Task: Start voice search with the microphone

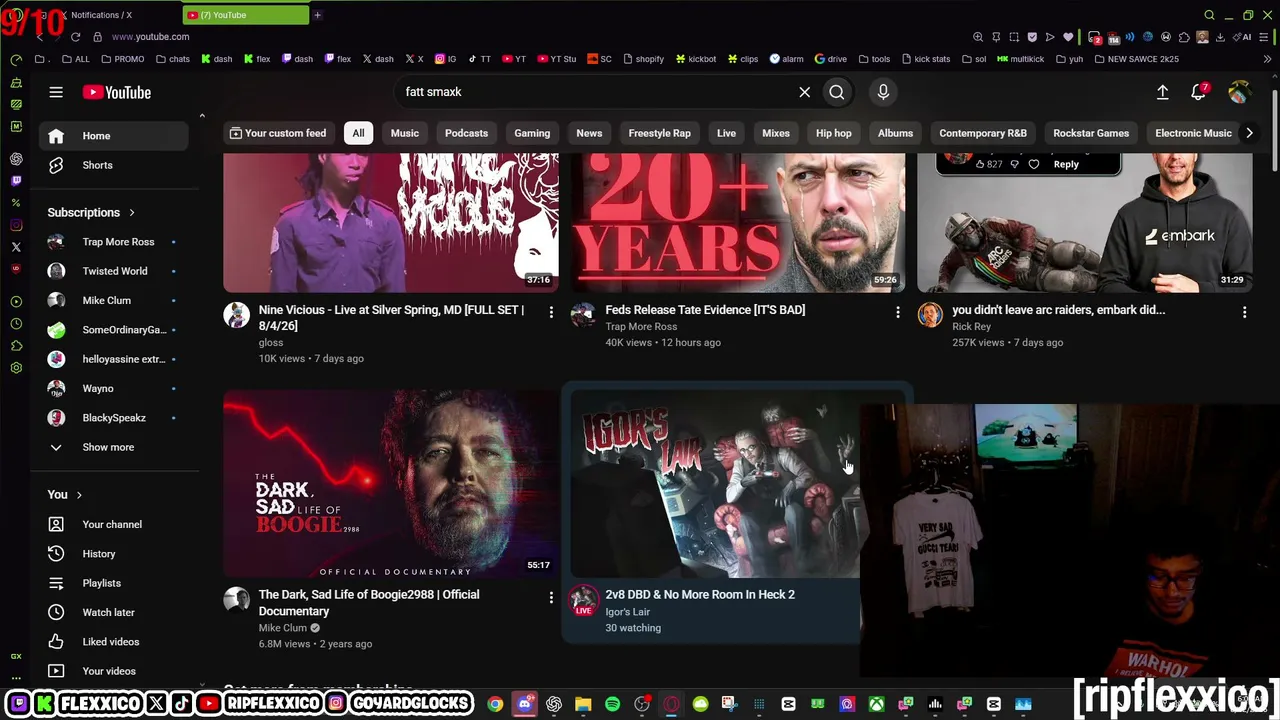Action: pyautogui.click(x=883, y=92)
